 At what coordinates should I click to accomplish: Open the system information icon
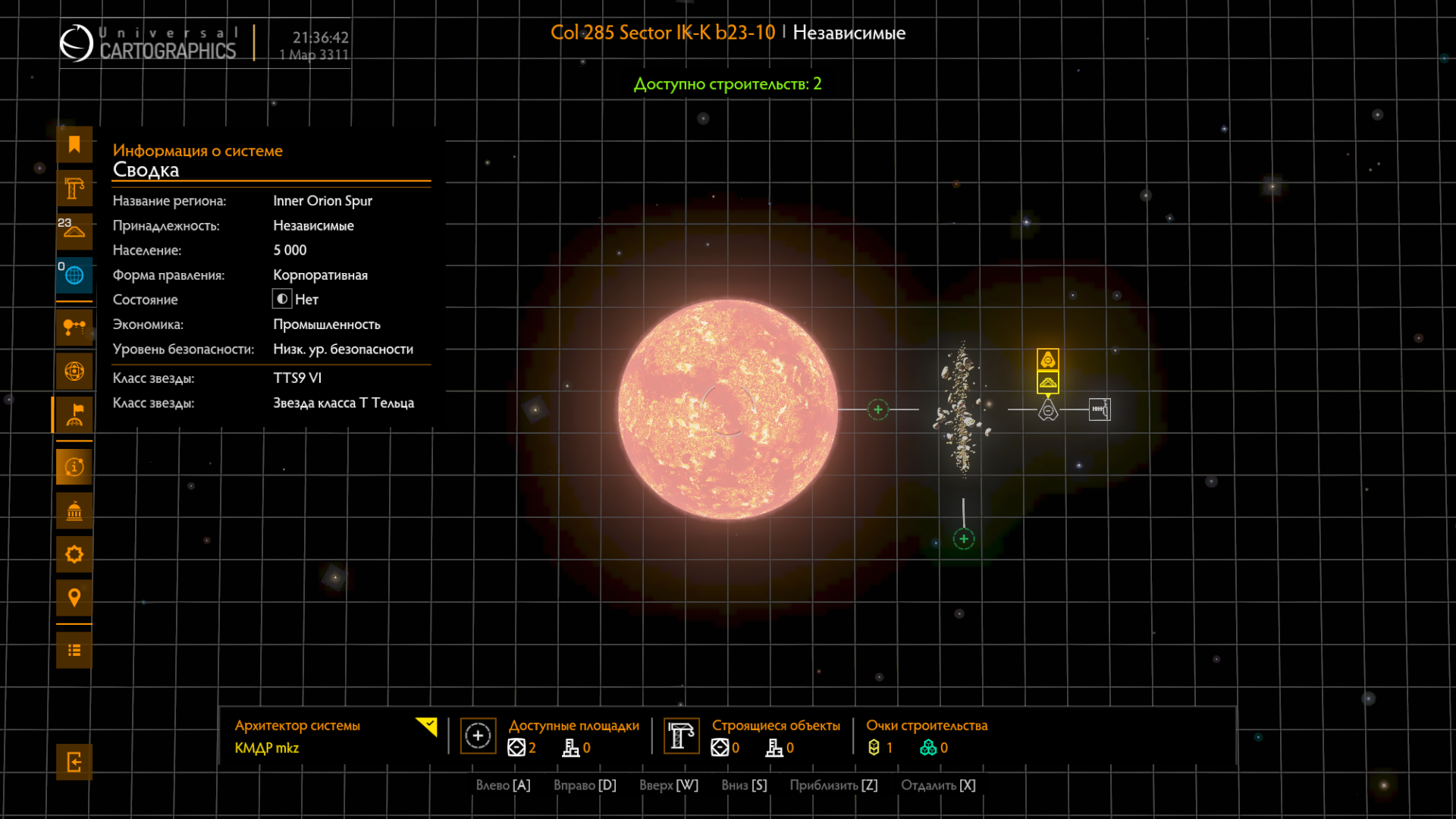coord(74,467)
